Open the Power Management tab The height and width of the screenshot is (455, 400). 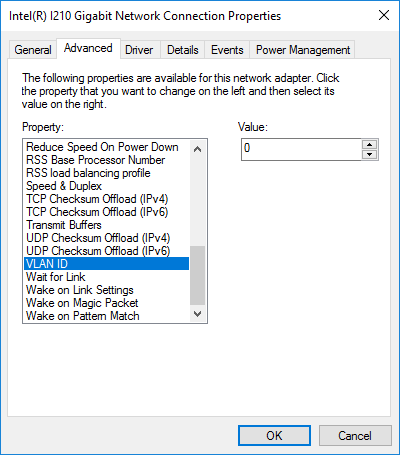point(303,50)
